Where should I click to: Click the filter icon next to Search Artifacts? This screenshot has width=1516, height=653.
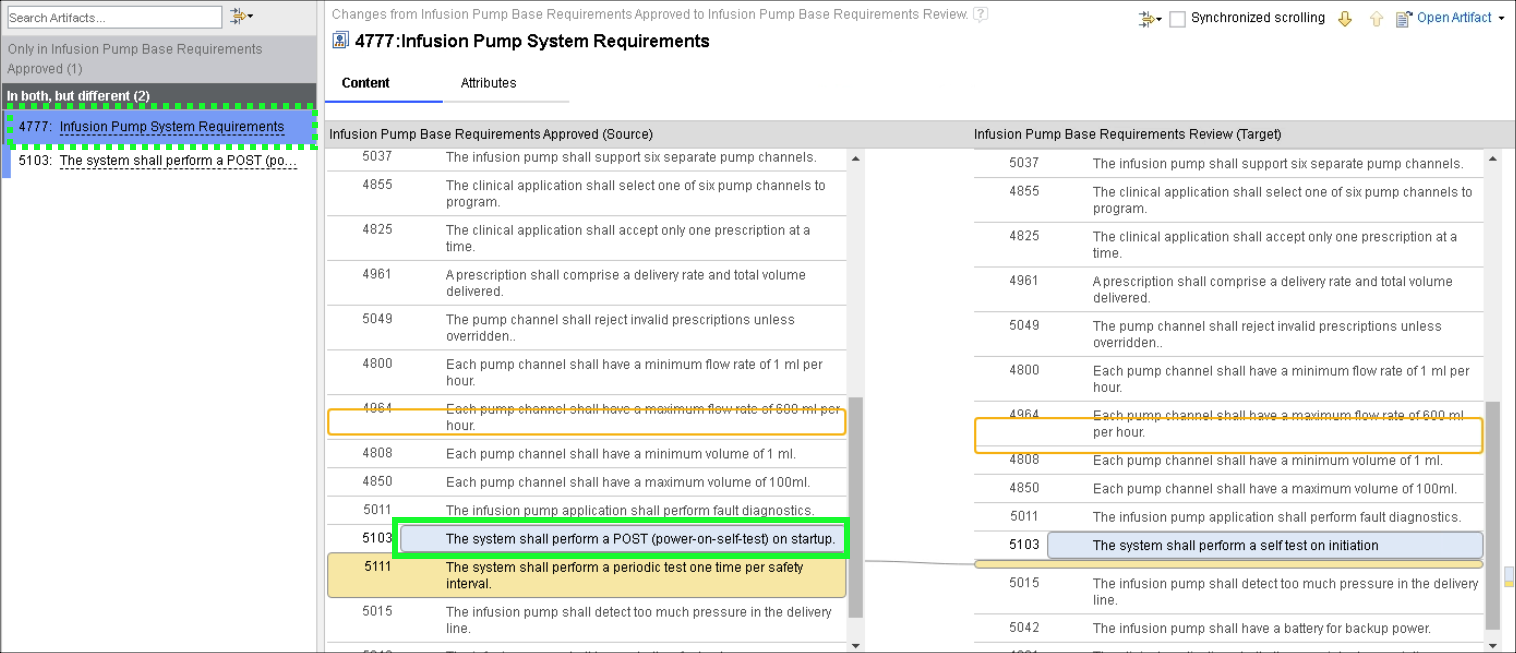240,17
